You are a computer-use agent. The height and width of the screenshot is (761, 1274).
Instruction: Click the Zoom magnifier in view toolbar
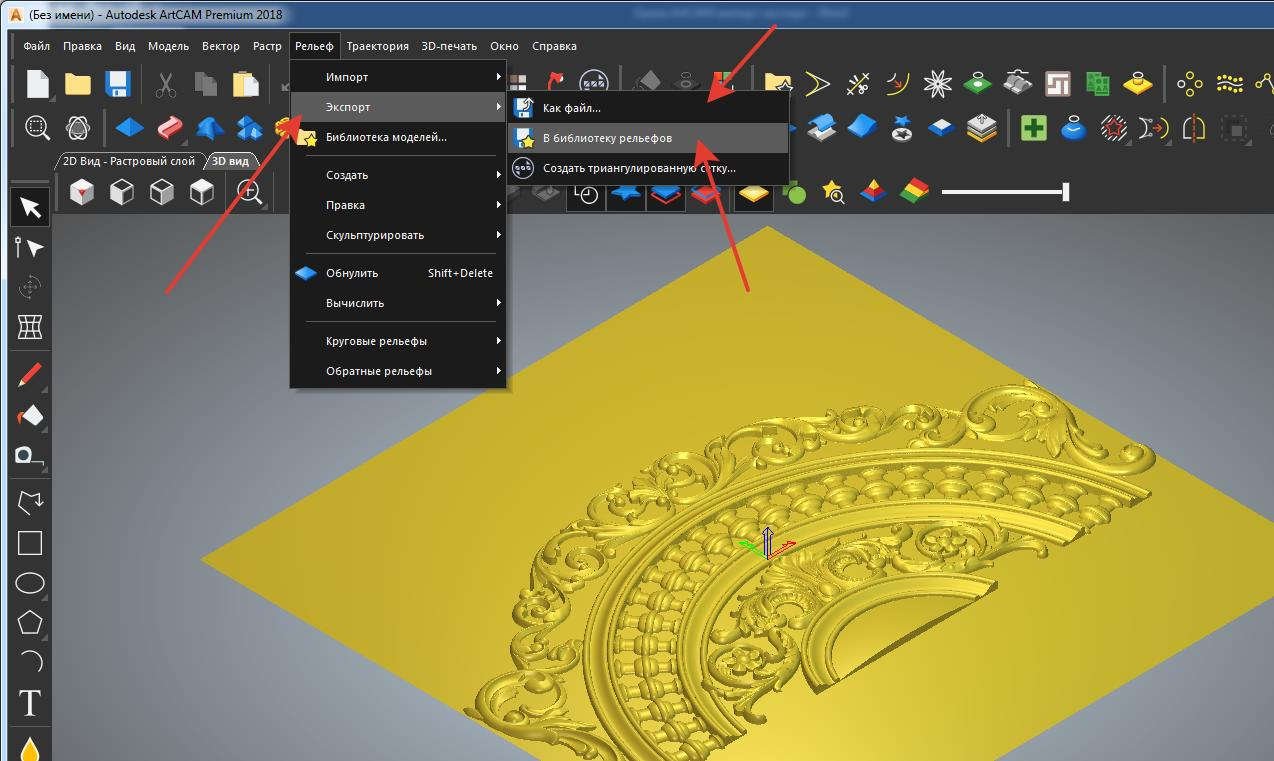point(249,191)
